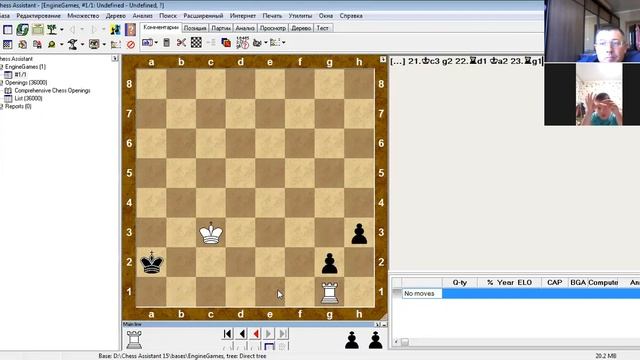Image resolution: width=640 pixels, height=360 pixels.
Task: Select Openings (36000) tree item
Action: [26, 82]
